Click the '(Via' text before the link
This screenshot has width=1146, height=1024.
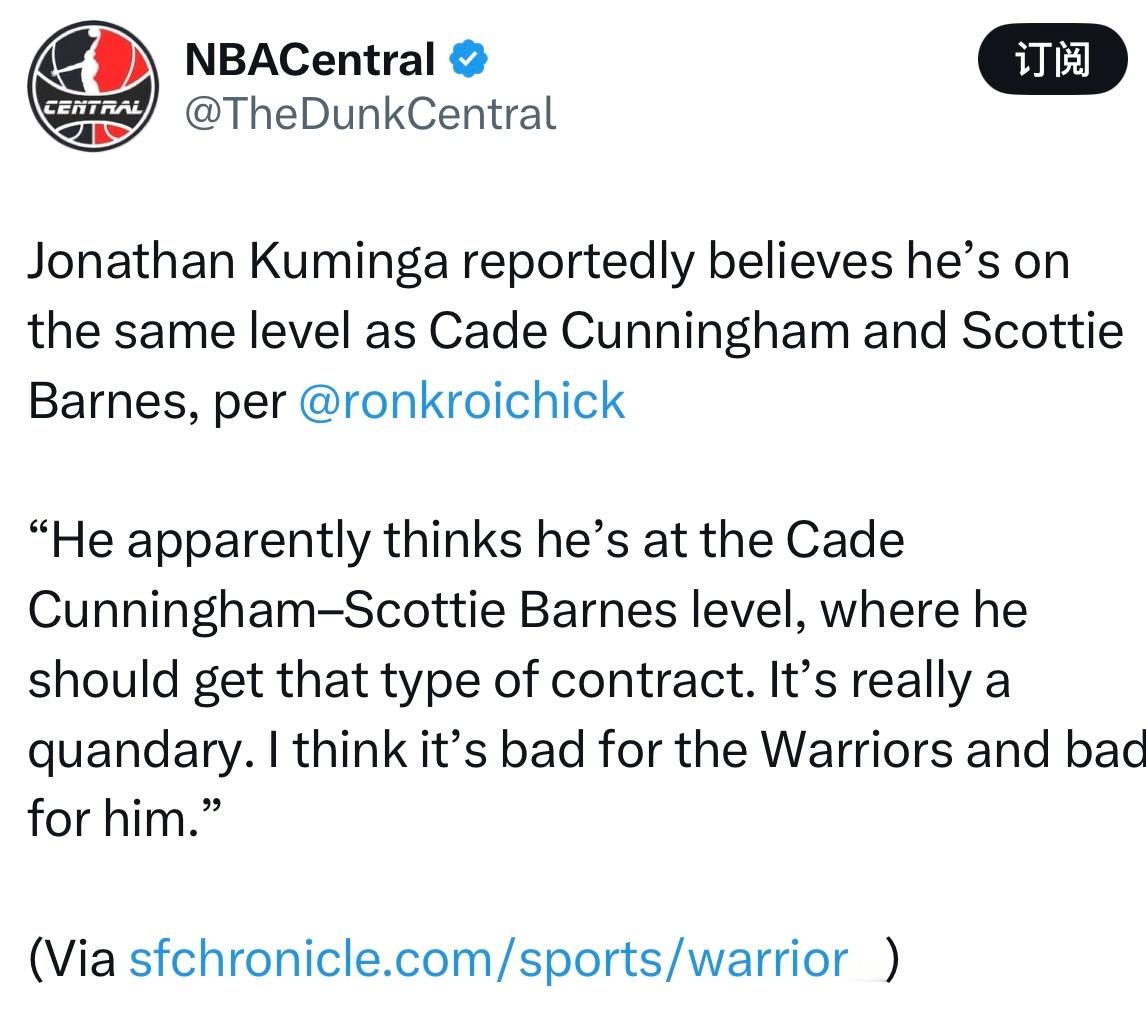tap(72, 959)
